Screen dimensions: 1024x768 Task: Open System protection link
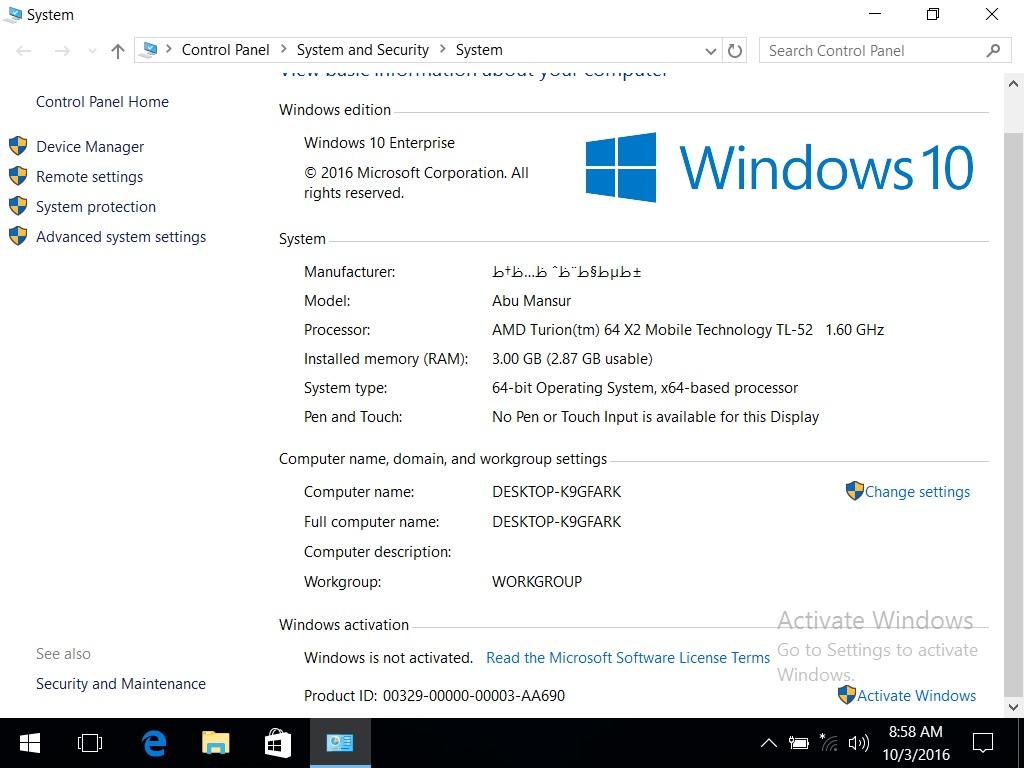(x=96, y=207)
